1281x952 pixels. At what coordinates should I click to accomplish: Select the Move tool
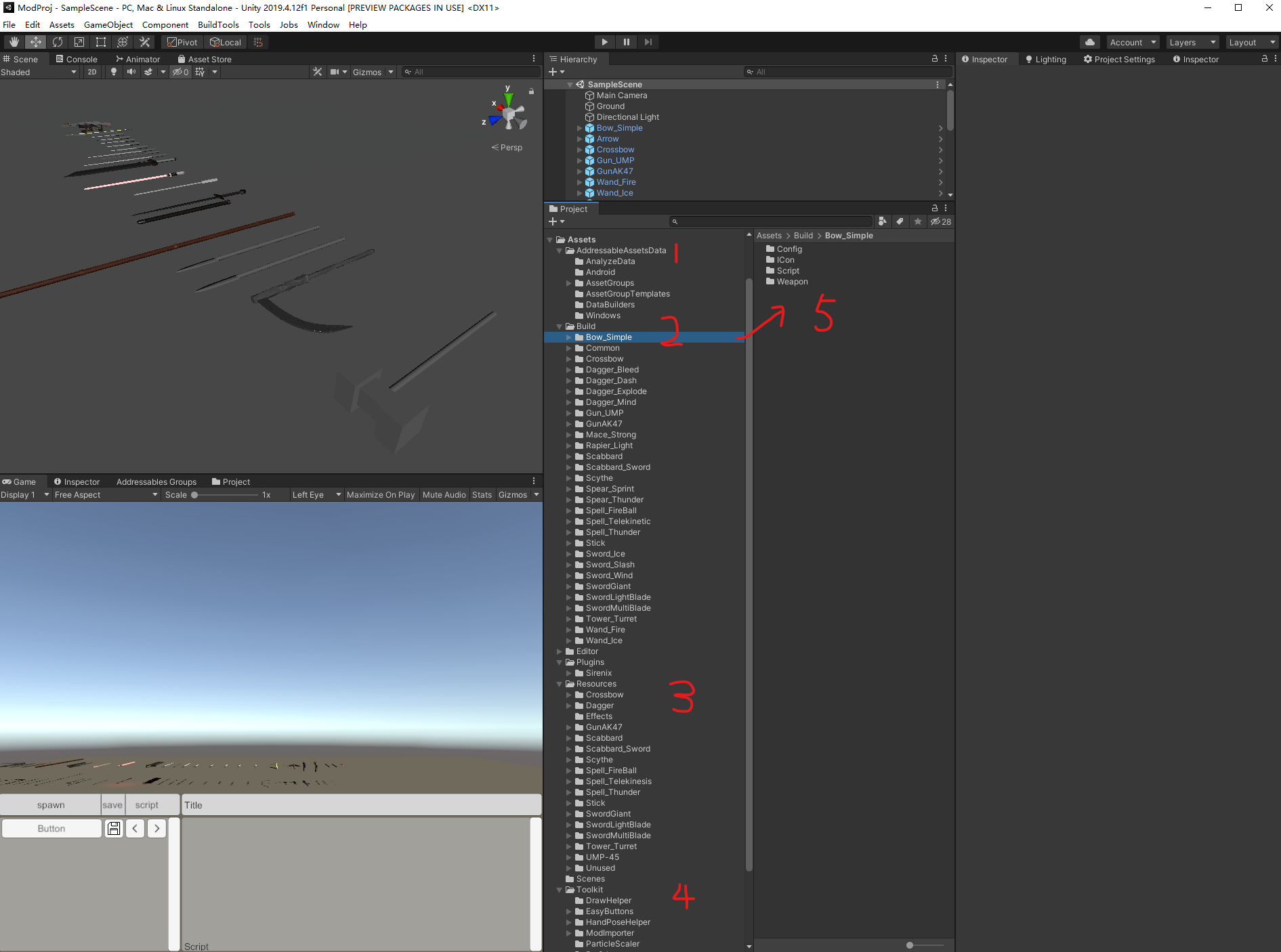[x=35, y=42]
